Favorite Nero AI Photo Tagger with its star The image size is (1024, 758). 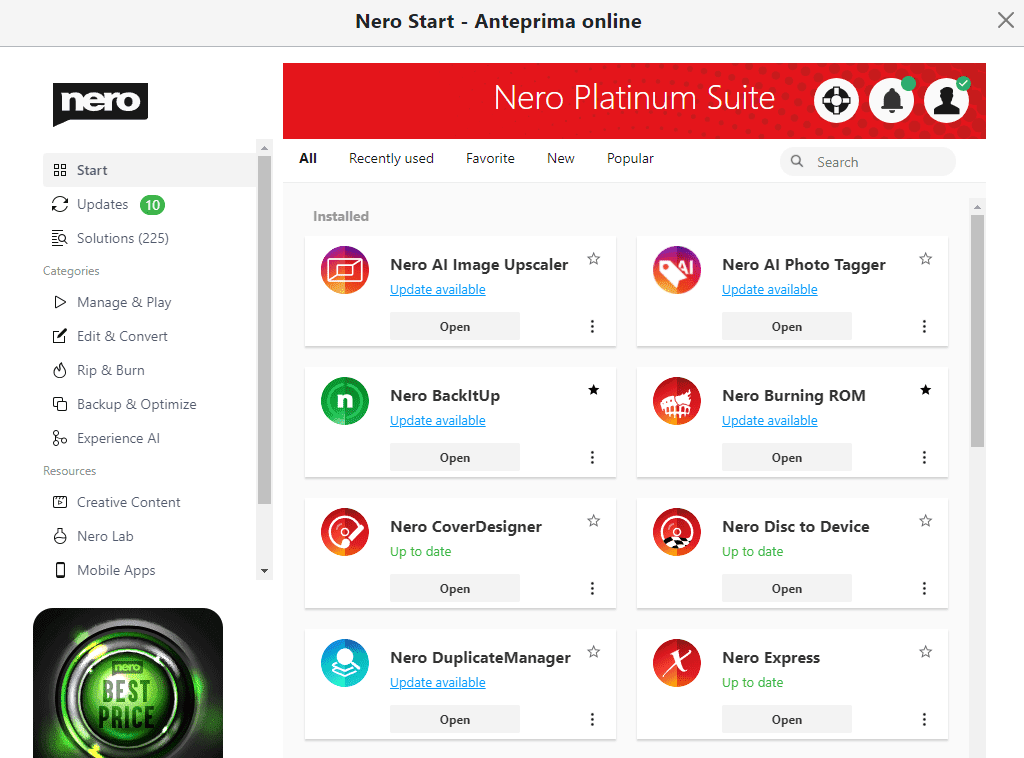click(x=925, y=259)
